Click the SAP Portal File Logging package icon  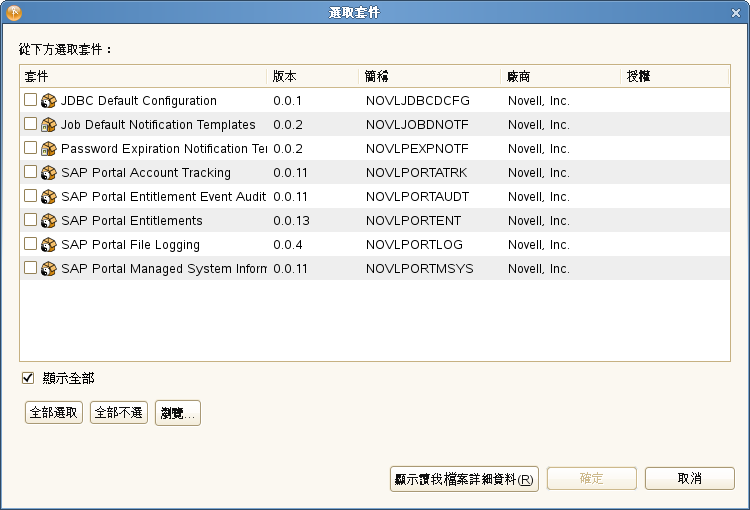(x=48, y=244)
